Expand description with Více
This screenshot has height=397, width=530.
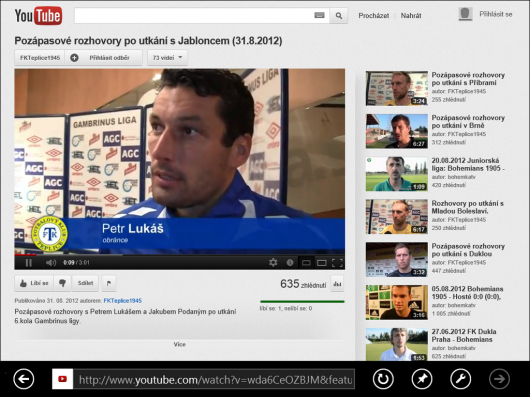179,344
